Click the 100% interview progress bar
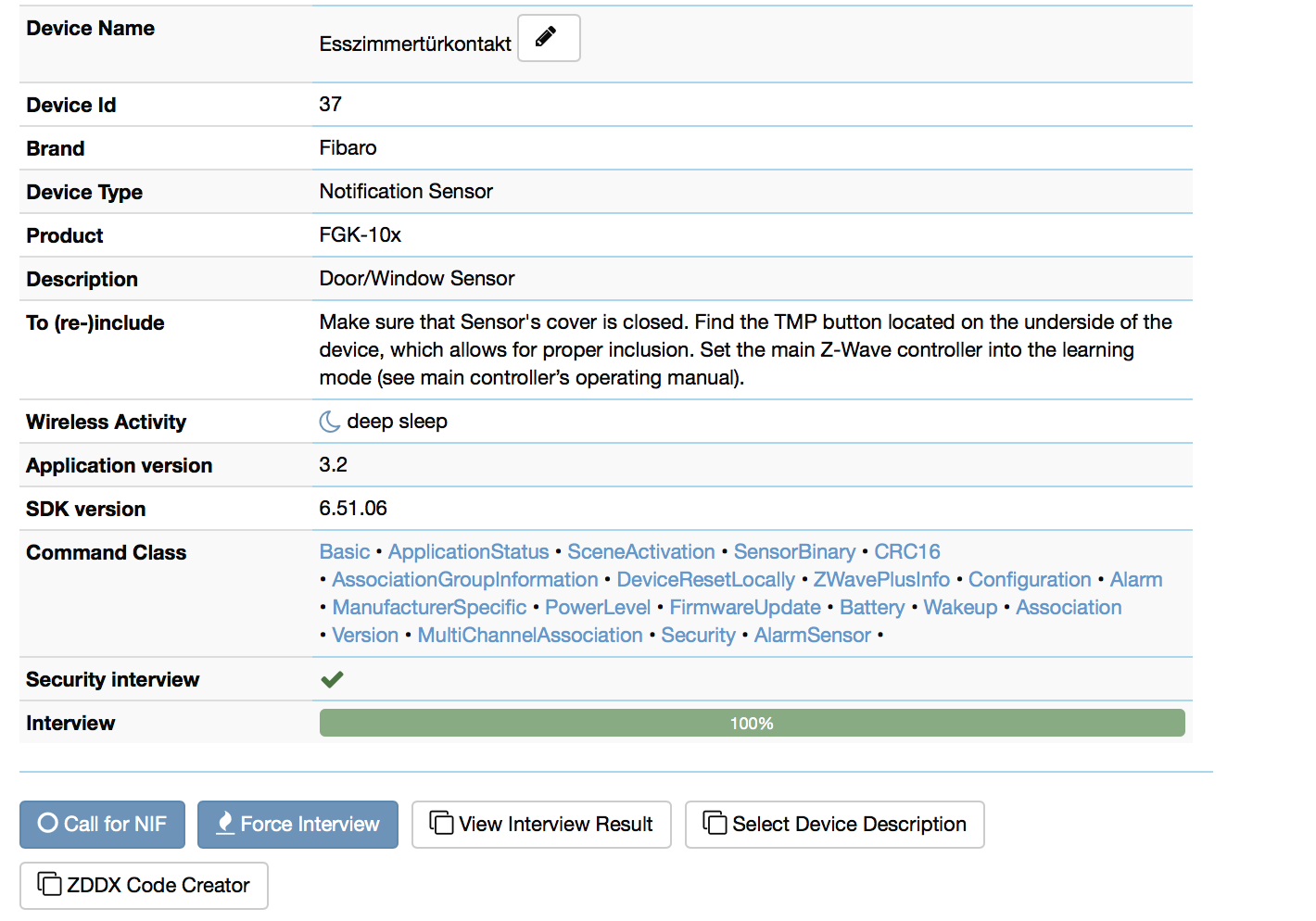Screen dimensions: 1316x921 (x=752, y=723)
